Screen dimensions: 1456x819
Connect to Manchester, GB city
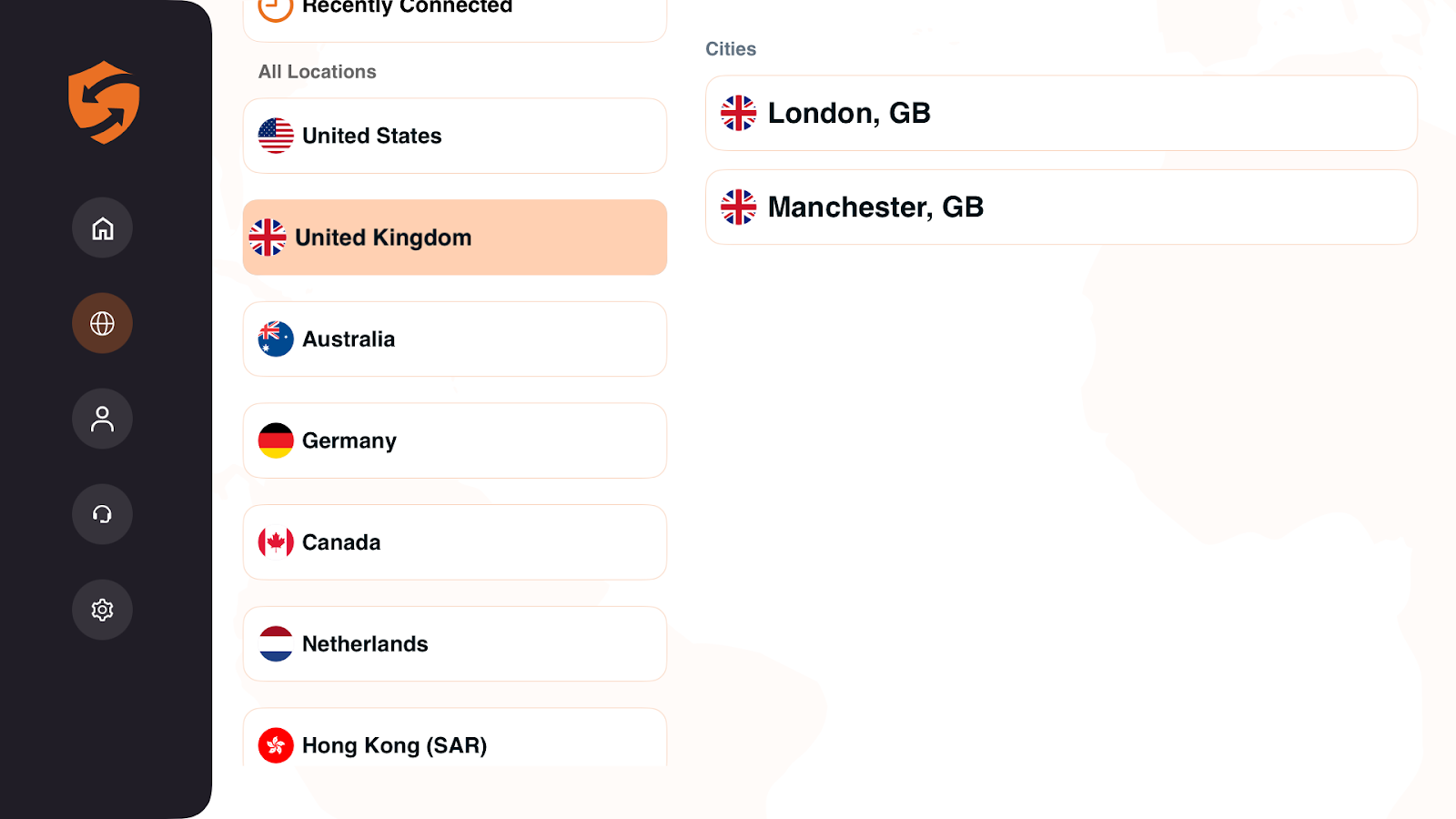pyautogui.click(x=1061, y=207)
